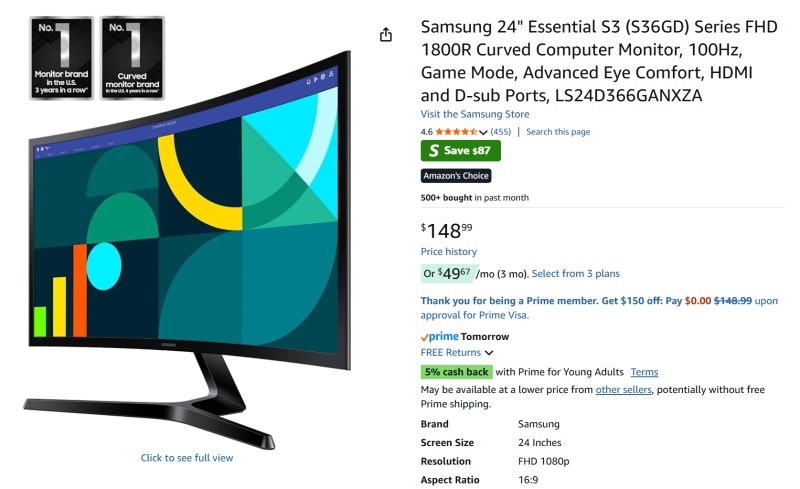Open the Save $87 coupon badge
Image resolution: width=800 pixels, height=489 pixels.
[460, 151]
